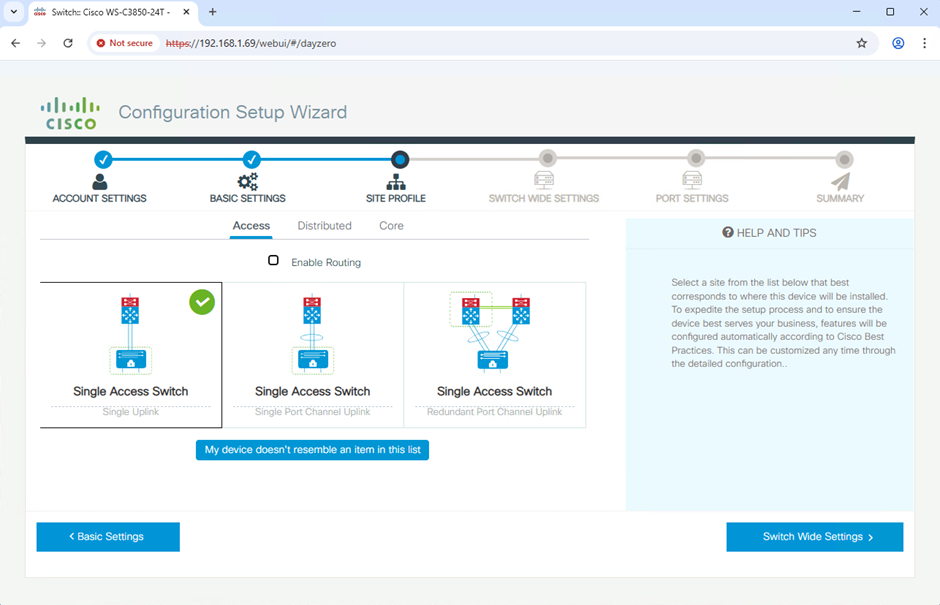940x605 pixels.
Task: Click the Single Port Channel Uplink caption
Action: [x=312, y=412]
